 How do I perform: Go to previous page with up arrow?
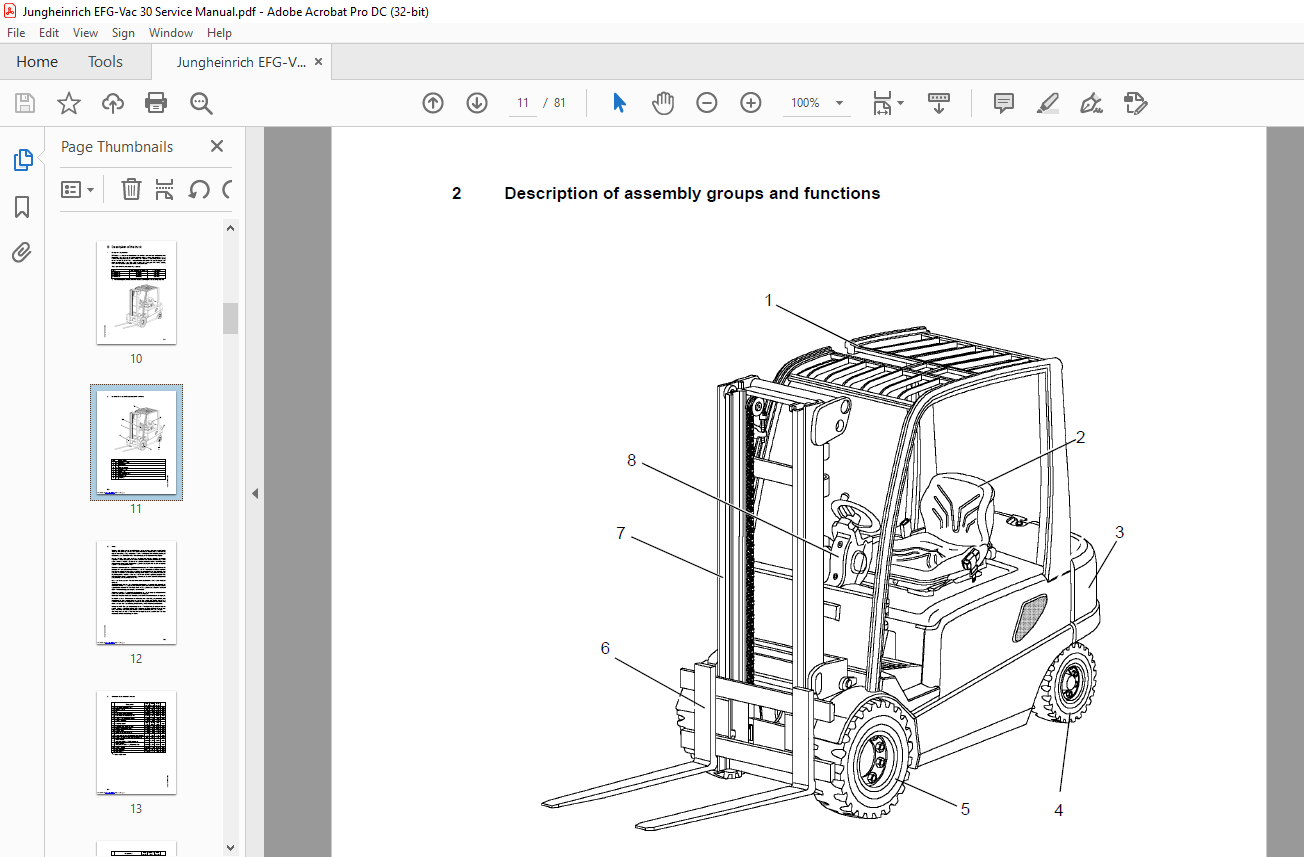coord(433,103)
